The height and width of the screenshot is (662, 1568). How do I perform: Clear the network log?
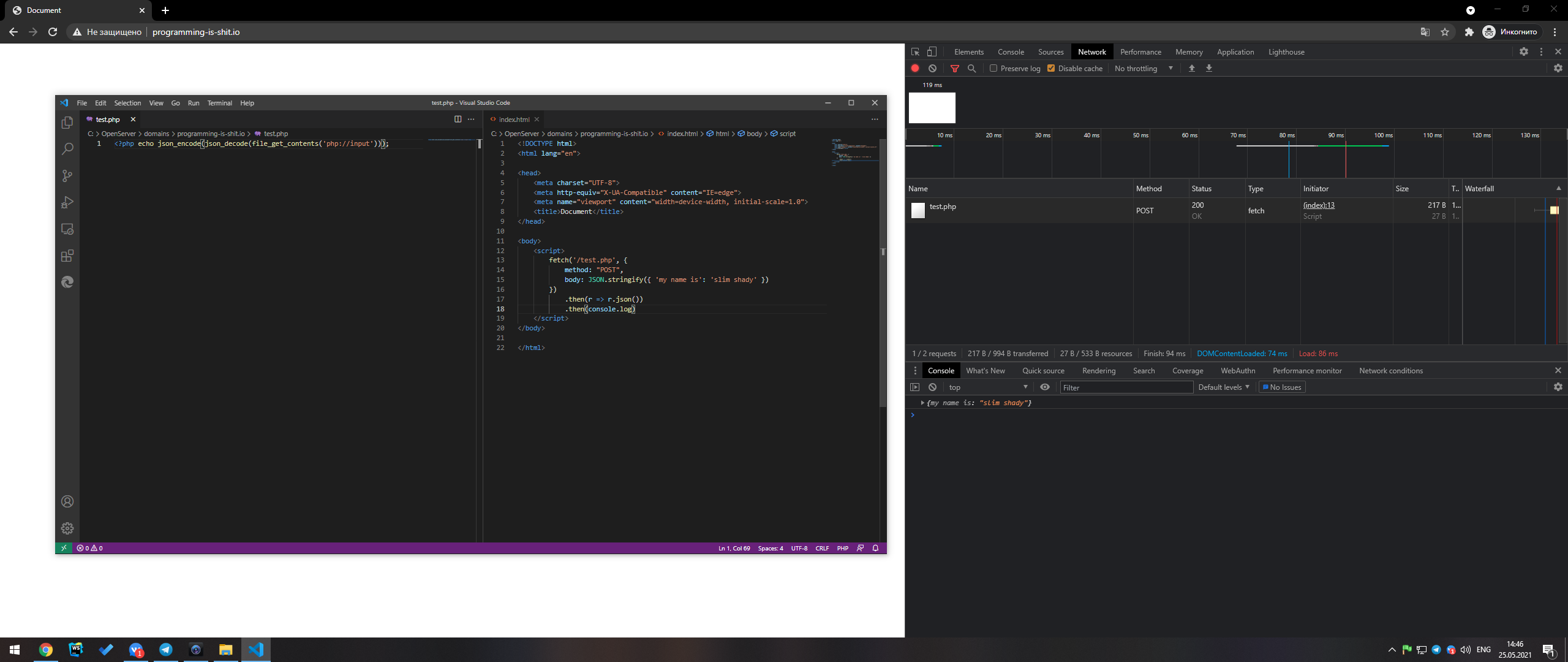(x=932, y=69)
